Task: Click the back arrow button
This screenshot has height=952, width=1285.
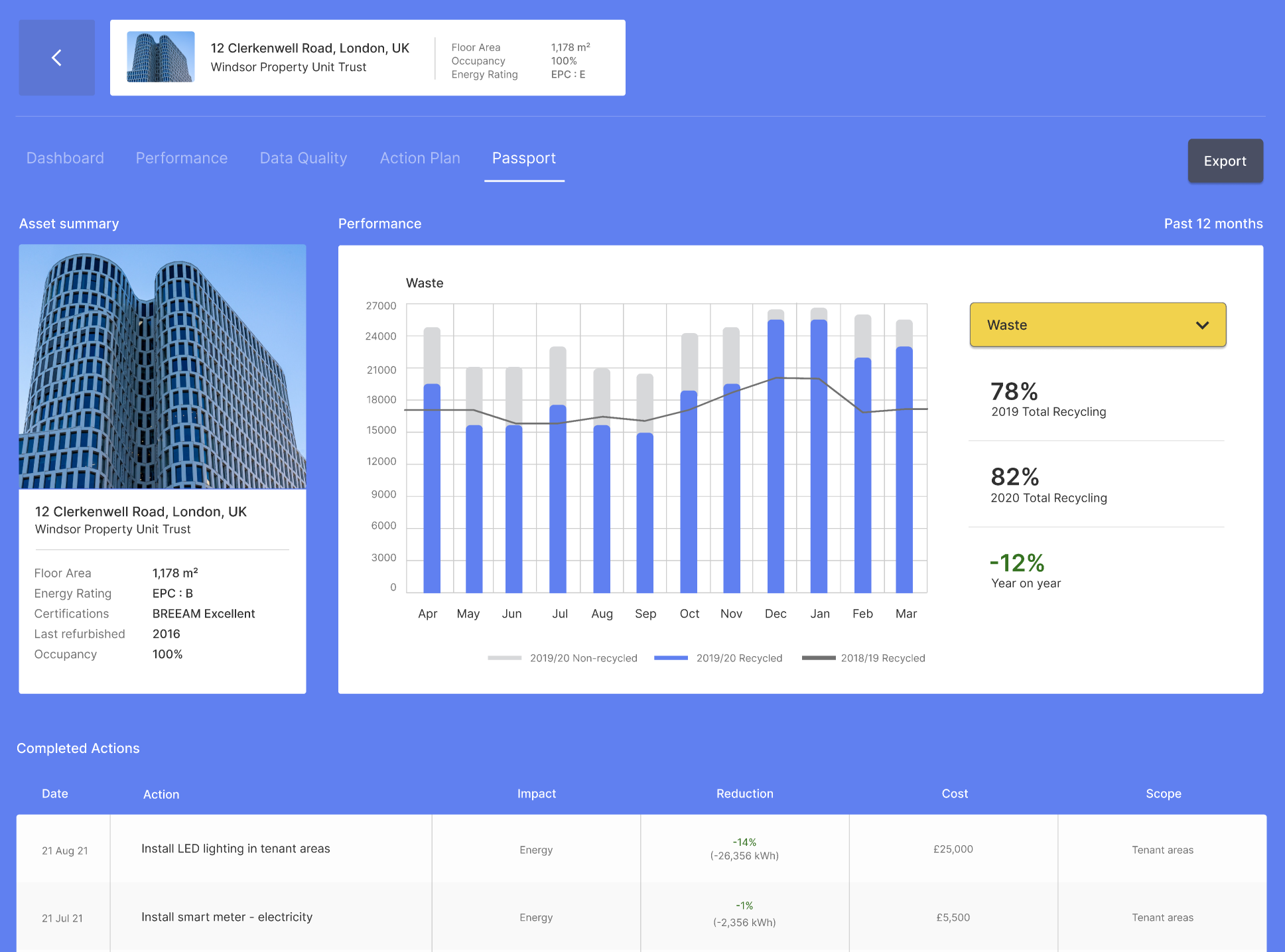Action: [56, 58]
